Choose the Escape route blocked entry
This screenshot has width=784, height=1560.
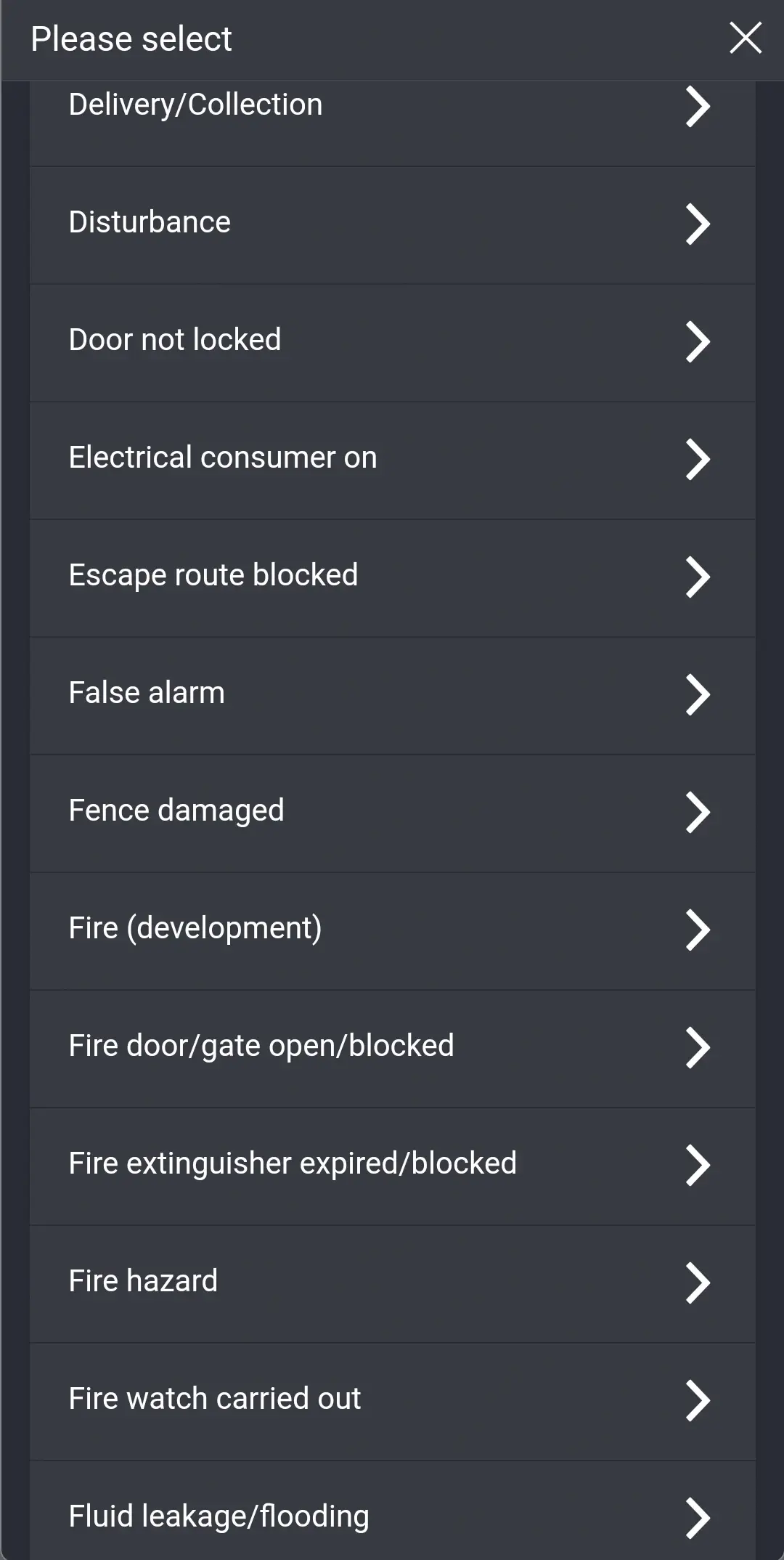pos(392,577)
